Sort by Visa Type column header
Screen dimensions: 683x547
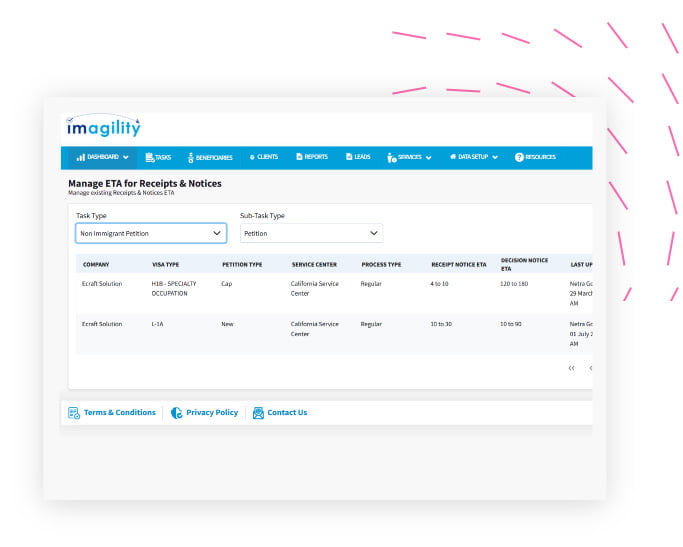[x=165, y=264]
